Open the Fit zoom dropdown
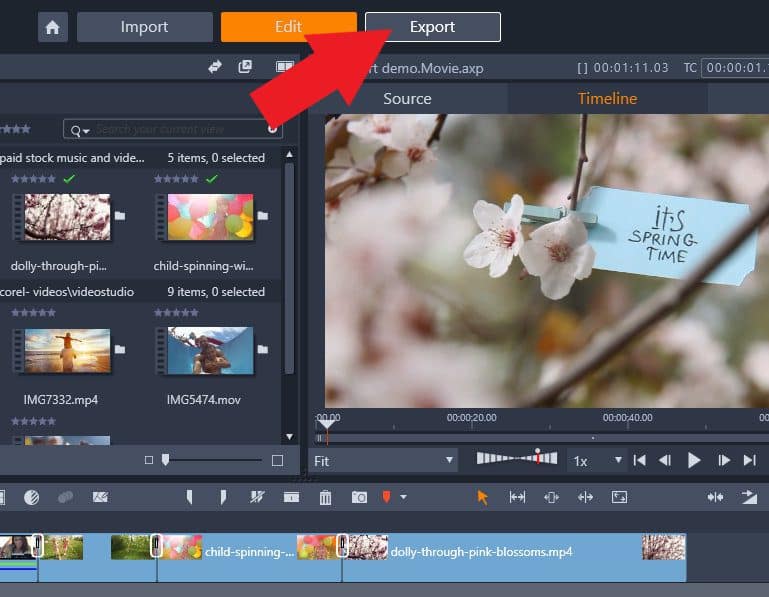769x597 pixels. pos(383,461)
